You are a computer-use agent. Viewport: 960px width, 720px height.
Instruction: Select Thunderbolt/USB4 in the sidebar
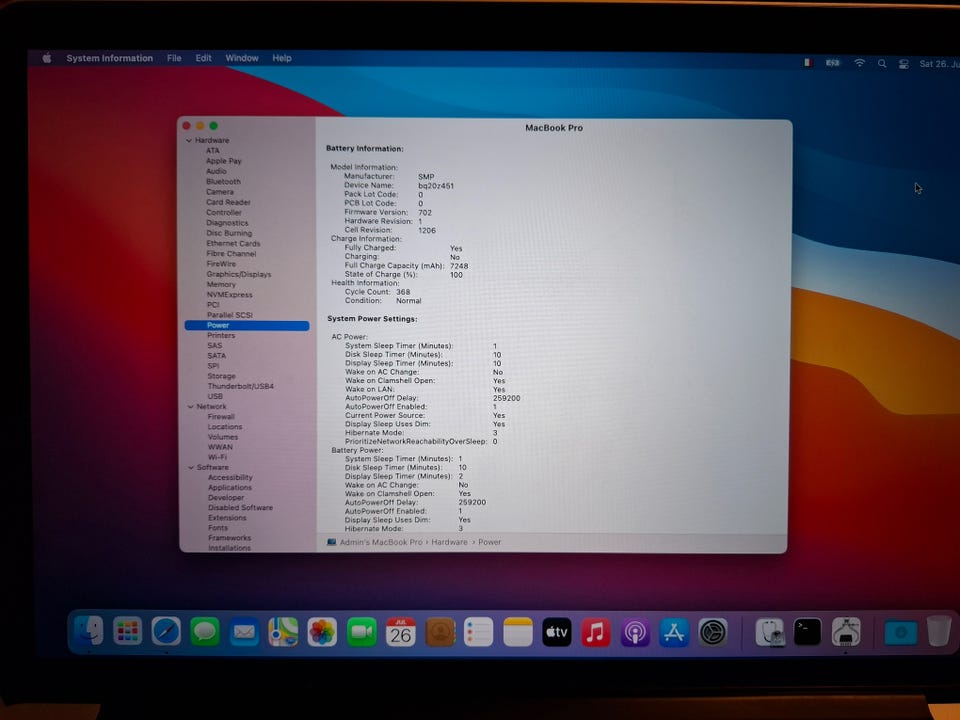point(241,386)
